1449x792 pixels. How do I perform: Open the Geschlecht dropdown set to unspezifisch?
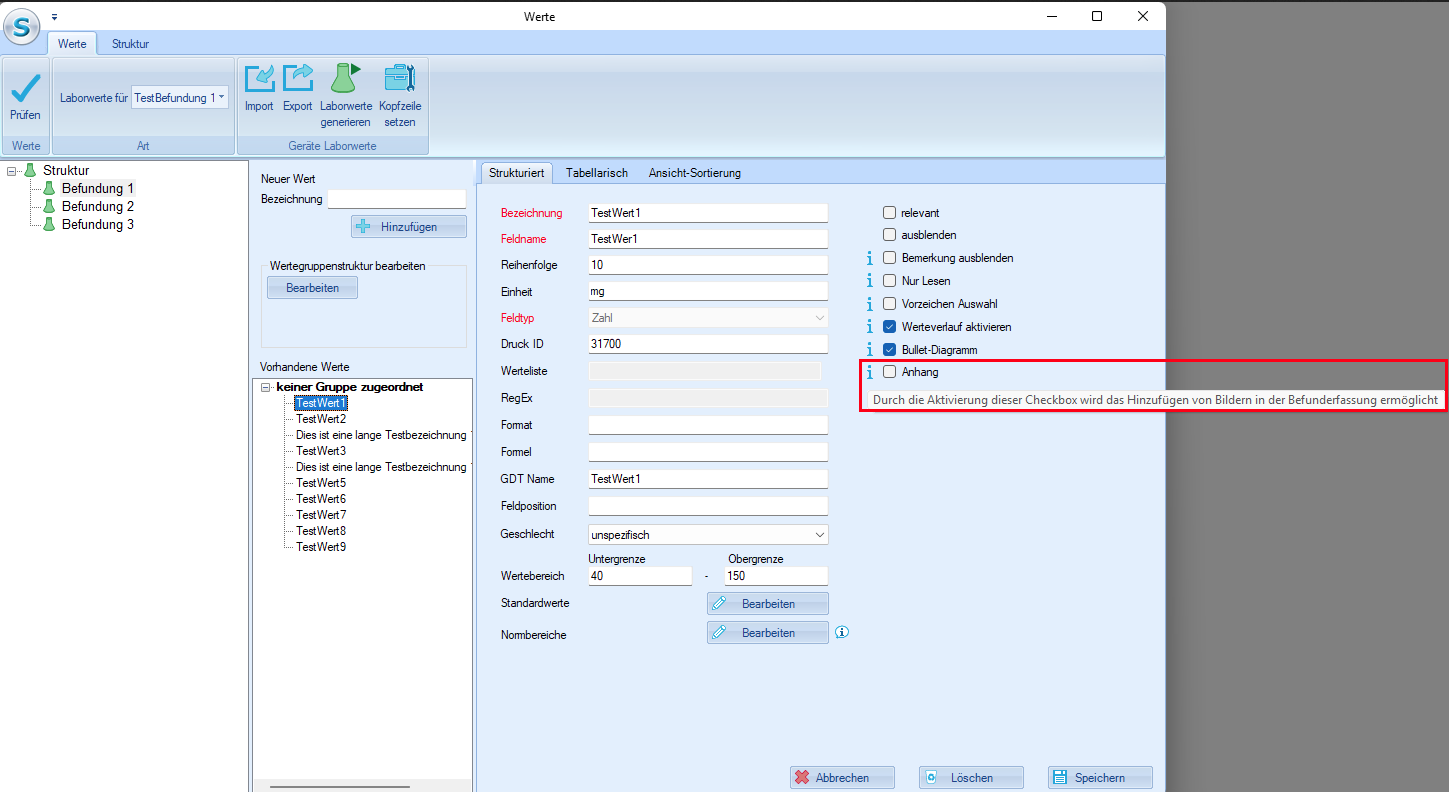(708, 535)
